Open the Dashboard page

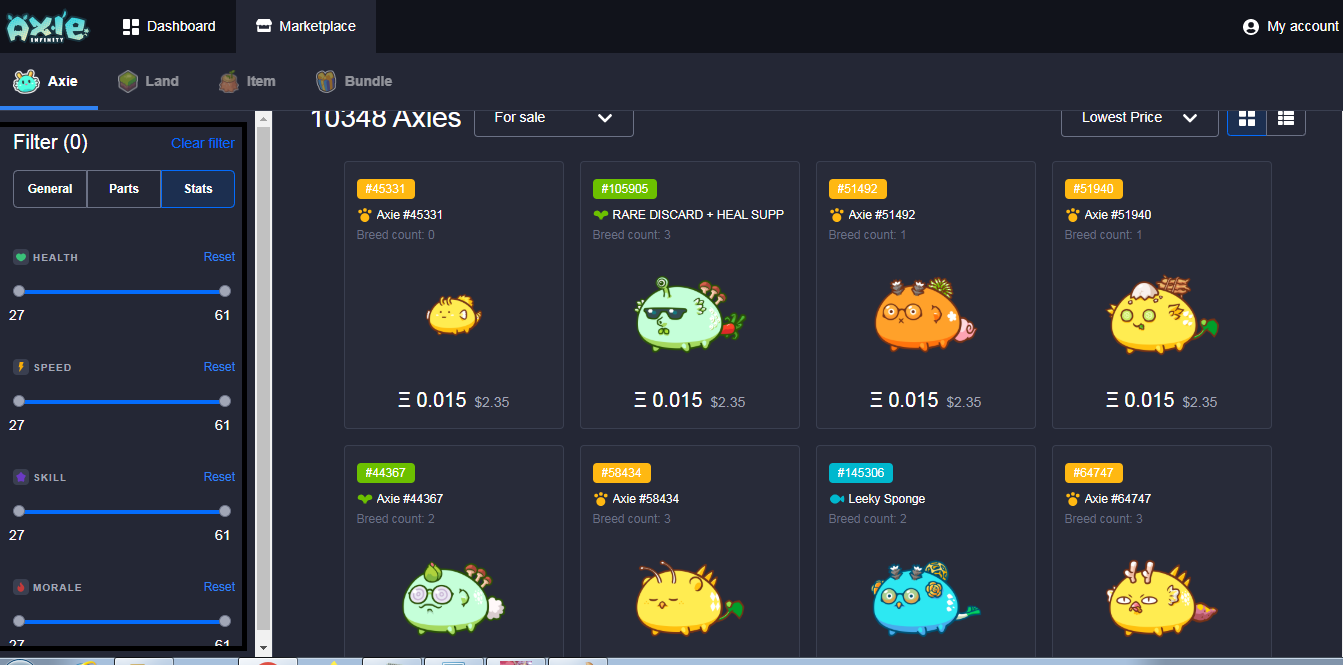(x=168, y=26)
